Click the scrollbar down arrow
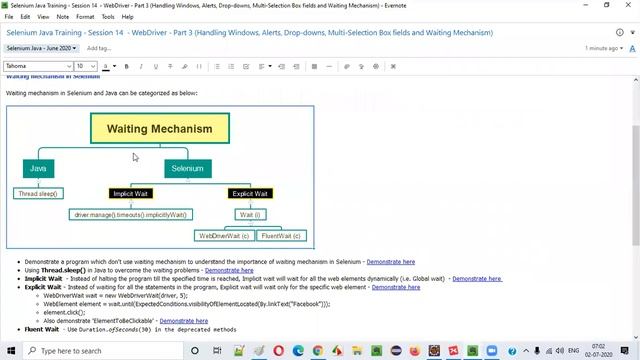640x360 pixels. pyautogui.click(x=636, y=337)
